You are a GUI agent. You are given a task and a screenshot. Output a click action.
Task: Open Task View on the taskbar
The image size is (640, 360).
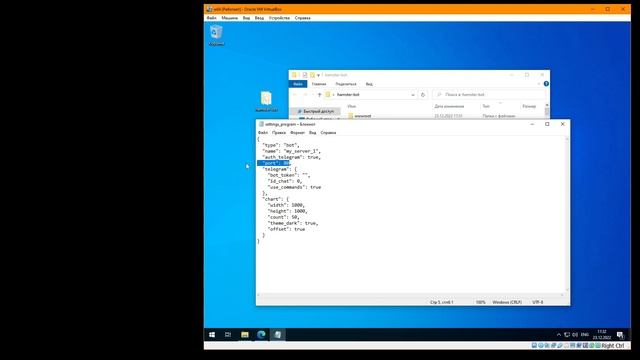[x=228, y=335]
